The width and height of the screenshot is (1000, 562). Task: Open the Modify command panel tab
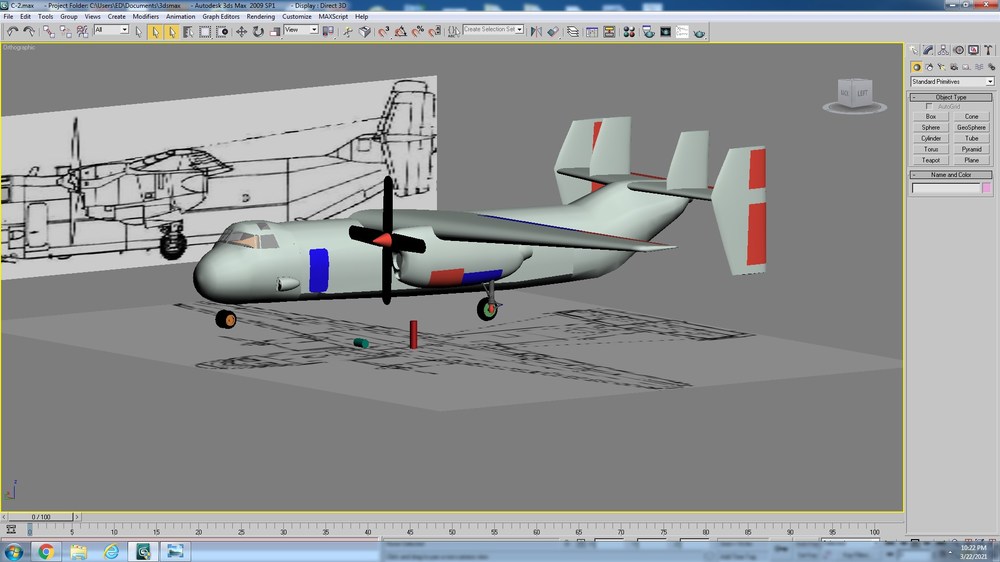(928, 50)
